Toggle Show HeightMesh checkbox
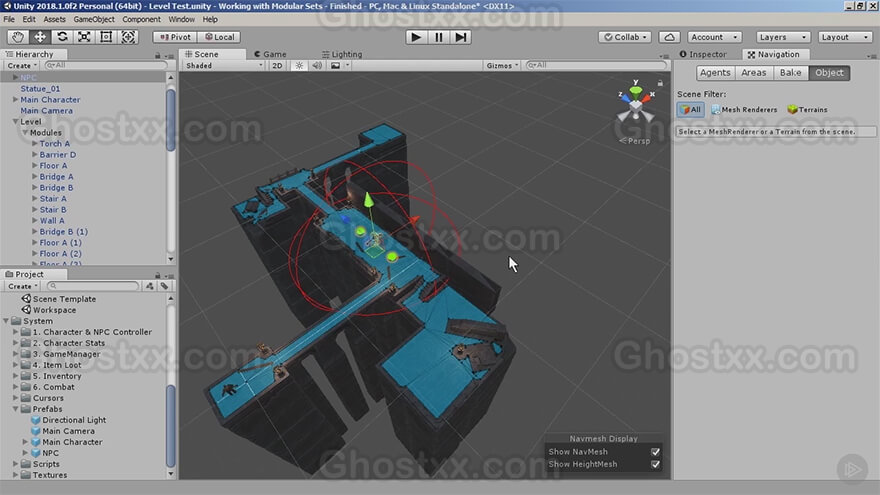This screenshot has height=495, width=880. click(x=655, y=464)
